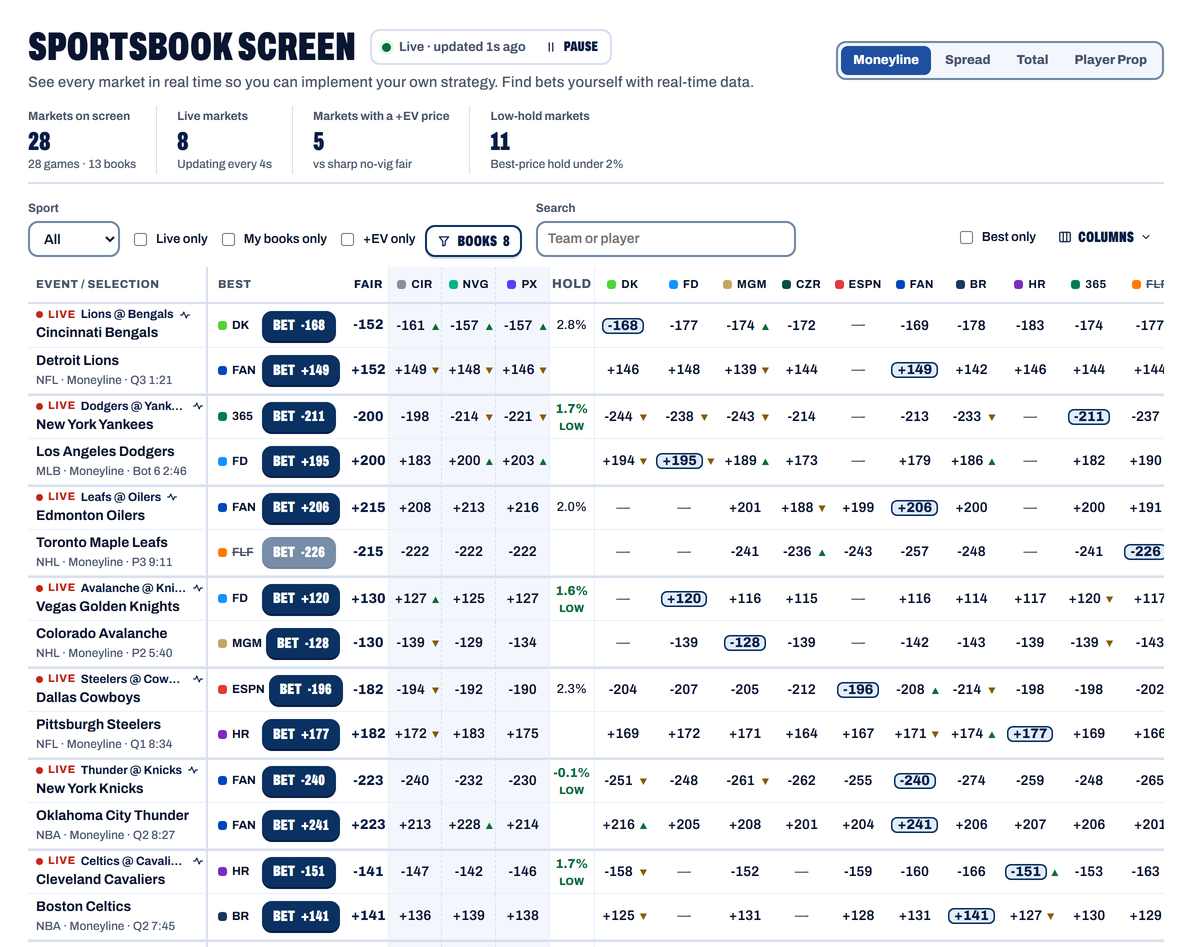1192x947 pixels.
Task: Click the DK sportsbook column header dot
Action: click(611, 284)
